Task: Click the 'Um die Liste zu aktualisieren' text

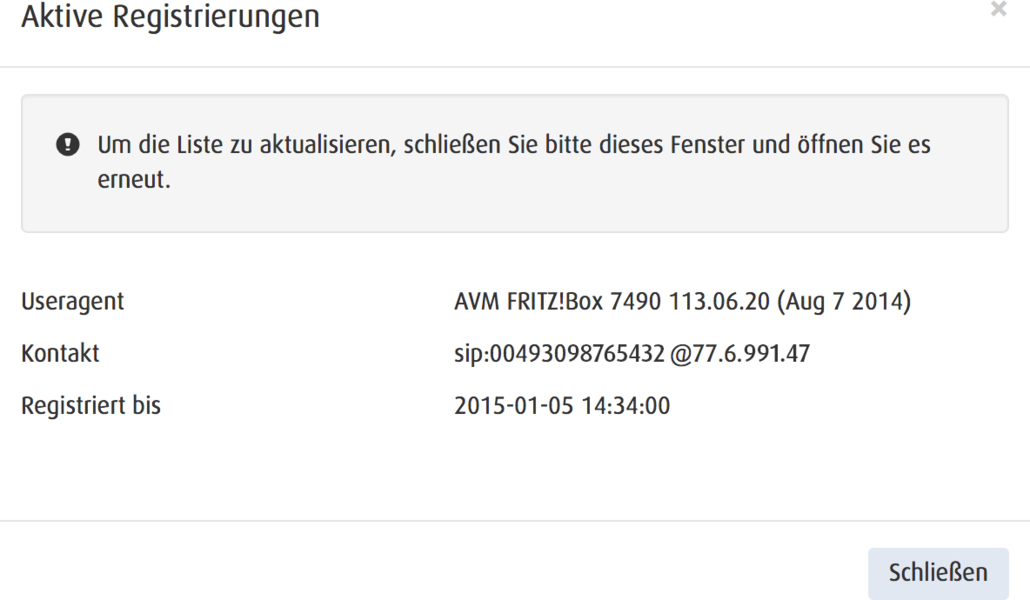Action: (x=246, y=145)
